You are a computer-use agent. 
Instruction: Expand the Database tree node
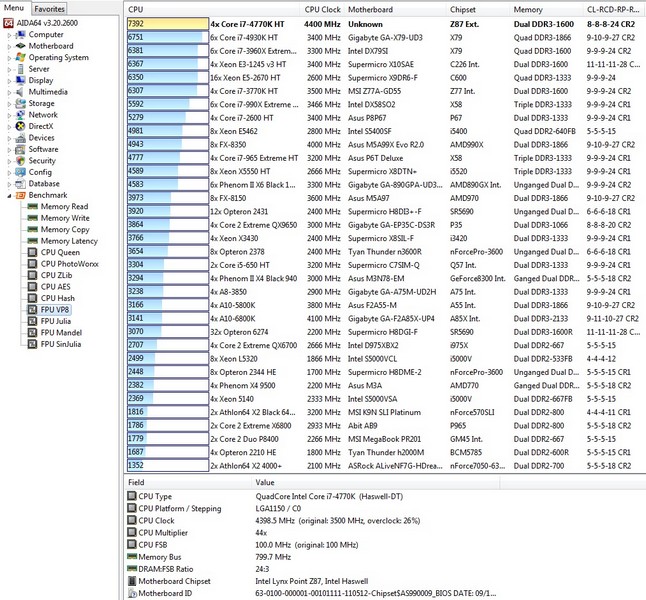pyautogui.click(x=9, y=185)
